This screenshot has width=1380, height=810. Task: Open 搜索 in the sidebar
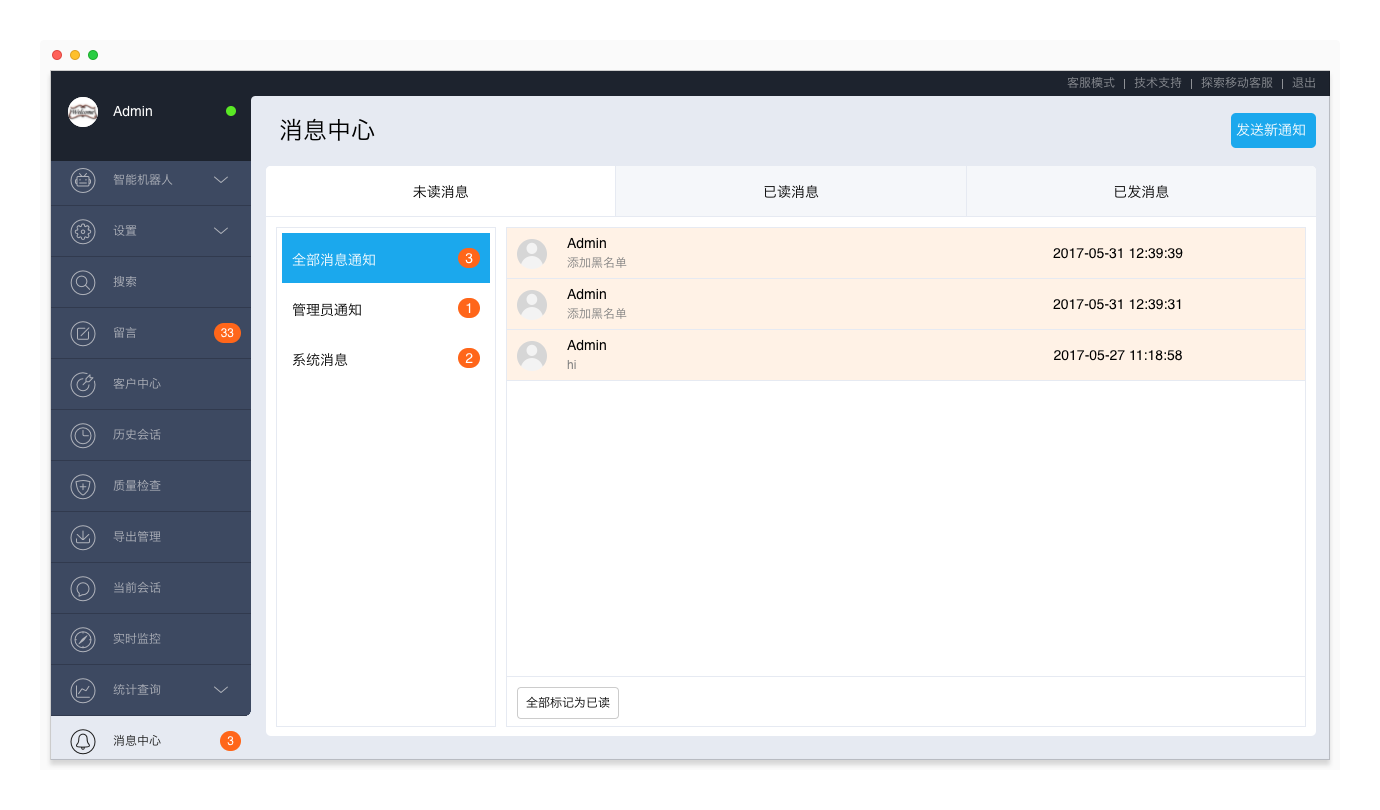point(125,282)
